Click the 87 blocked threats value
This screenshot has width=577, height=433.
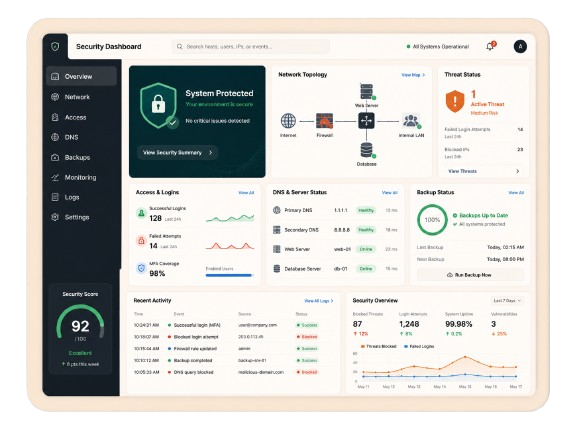357,324
